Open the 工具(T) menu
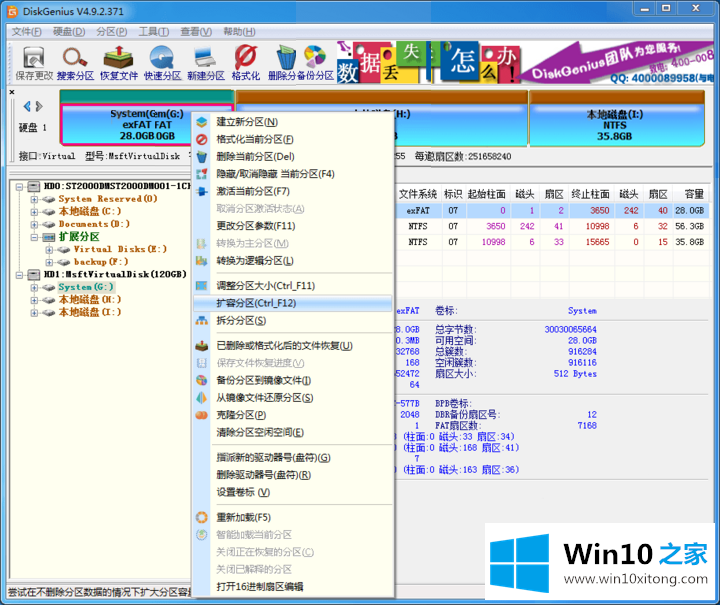The image size is (720, 605). [154, 32]
